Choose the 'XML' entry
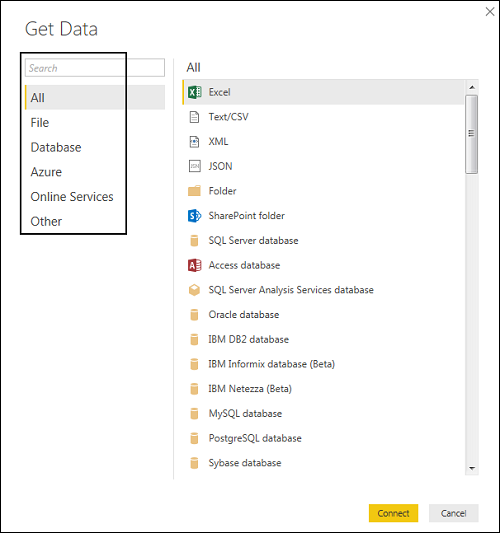Screen dimensions: 500x533 click(x=218, y=142)
